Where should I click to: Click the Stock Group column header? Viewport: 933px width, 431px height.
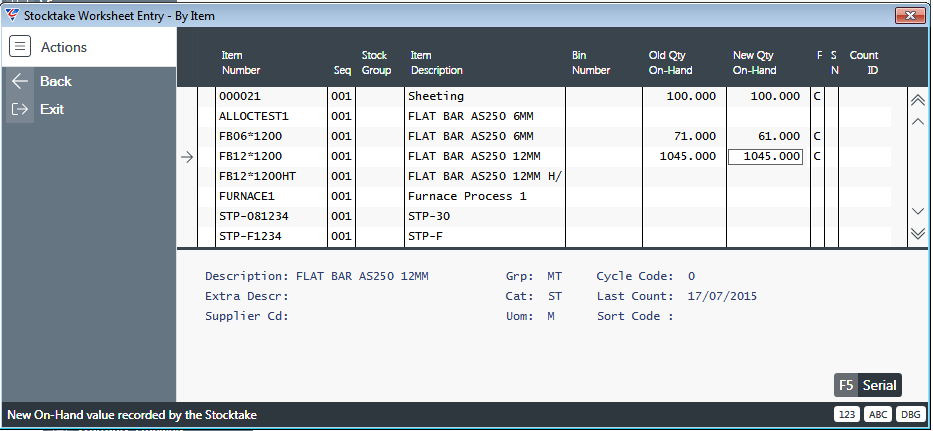[x=376, y=63]
